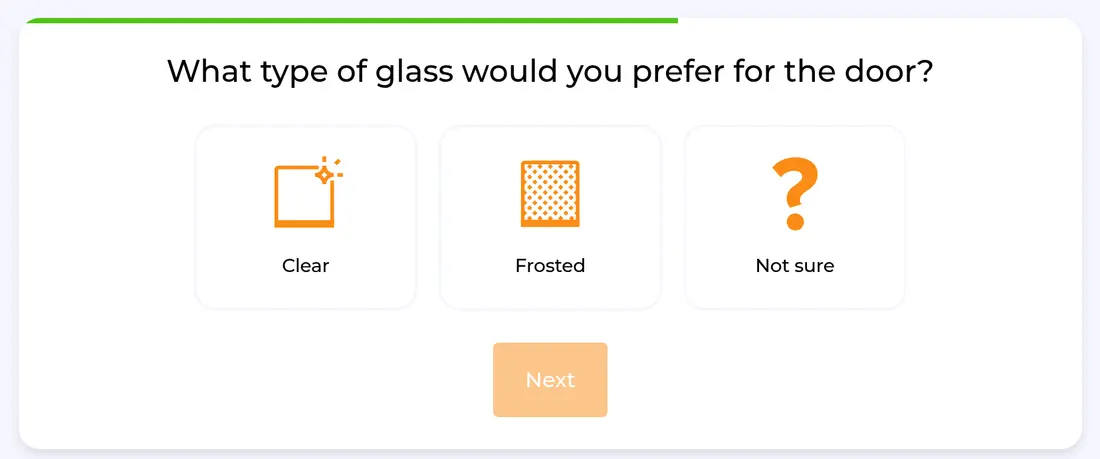Click the frosted lattice glass icon

click(x=550, y=194)
